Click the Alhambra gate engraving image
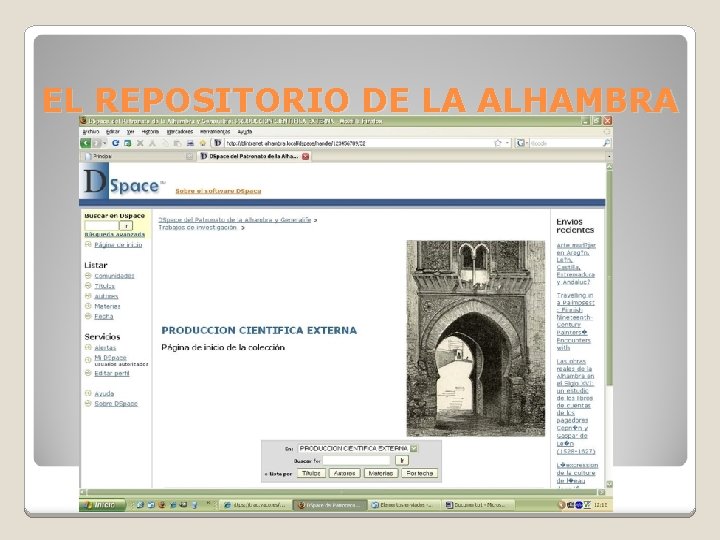Screen dimensions: 720x540 click(476, 338)
